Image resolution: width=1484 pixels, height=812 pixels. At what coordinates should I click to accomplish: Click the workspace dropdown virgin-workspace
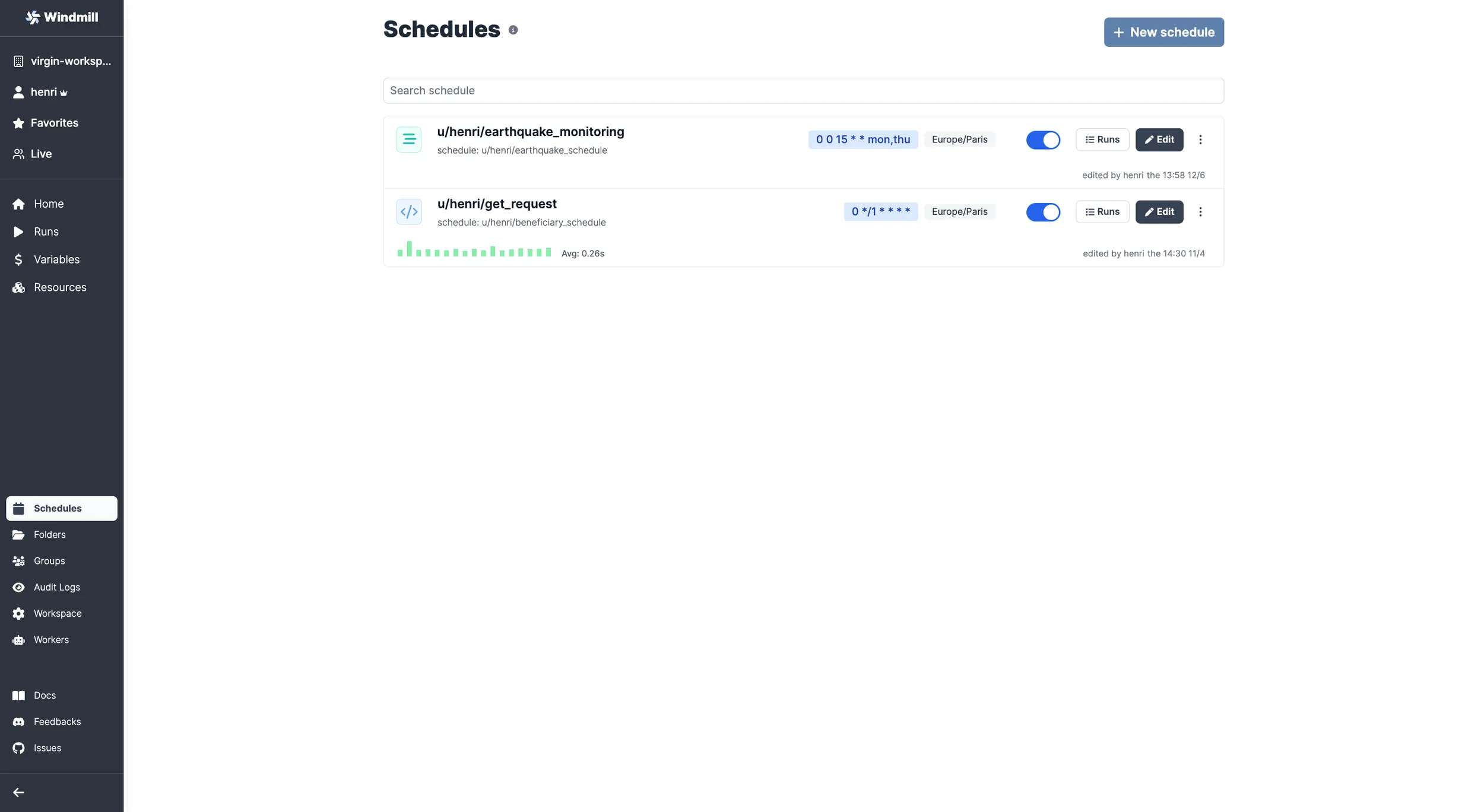61,60
